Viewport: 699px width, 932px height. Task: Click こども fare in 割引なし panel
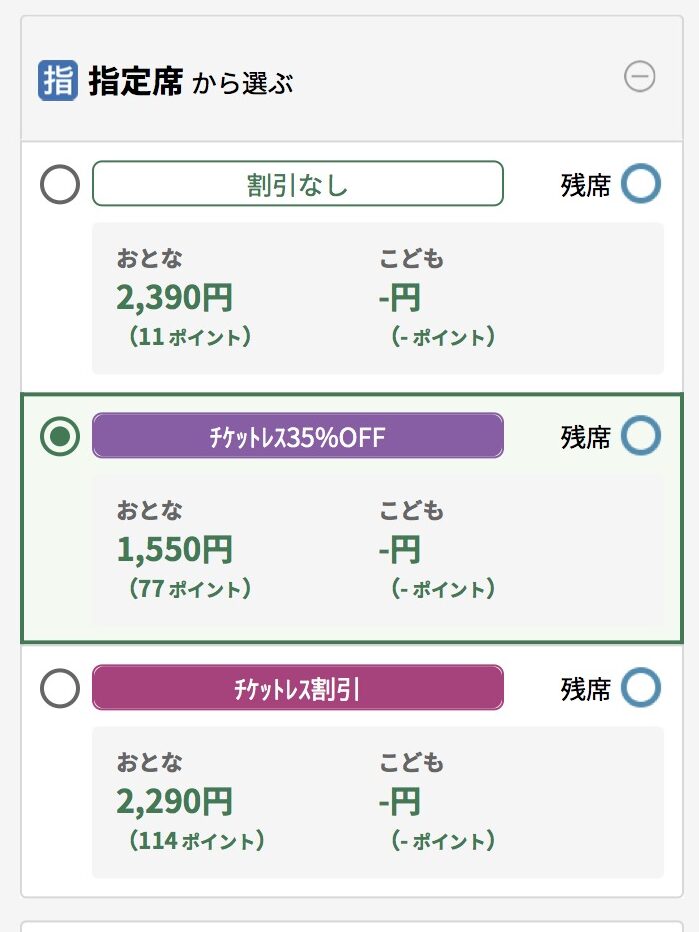pyautogui.click(x=399, y=297)
